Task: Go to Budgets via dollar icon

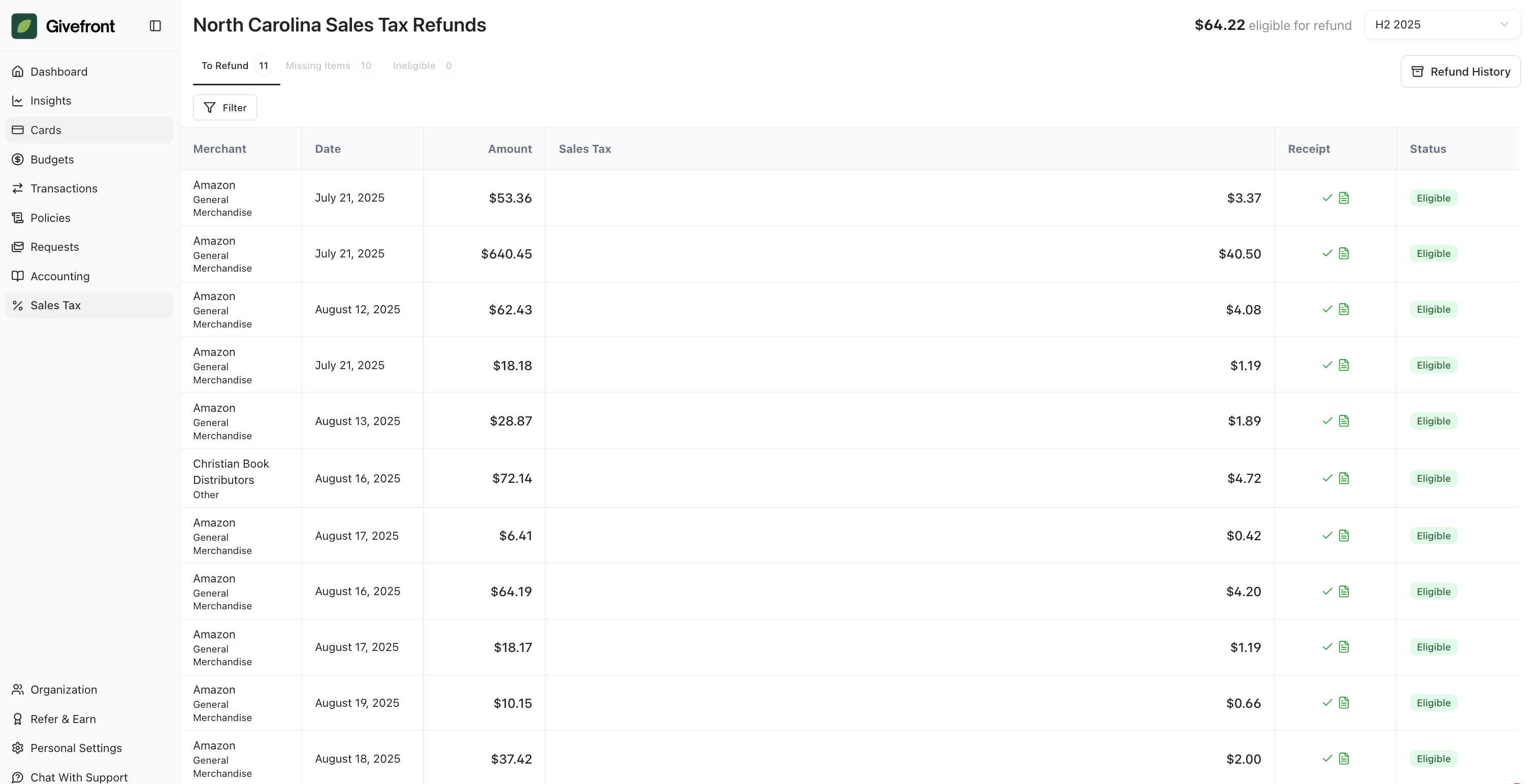Action: [x=18, y=159]
